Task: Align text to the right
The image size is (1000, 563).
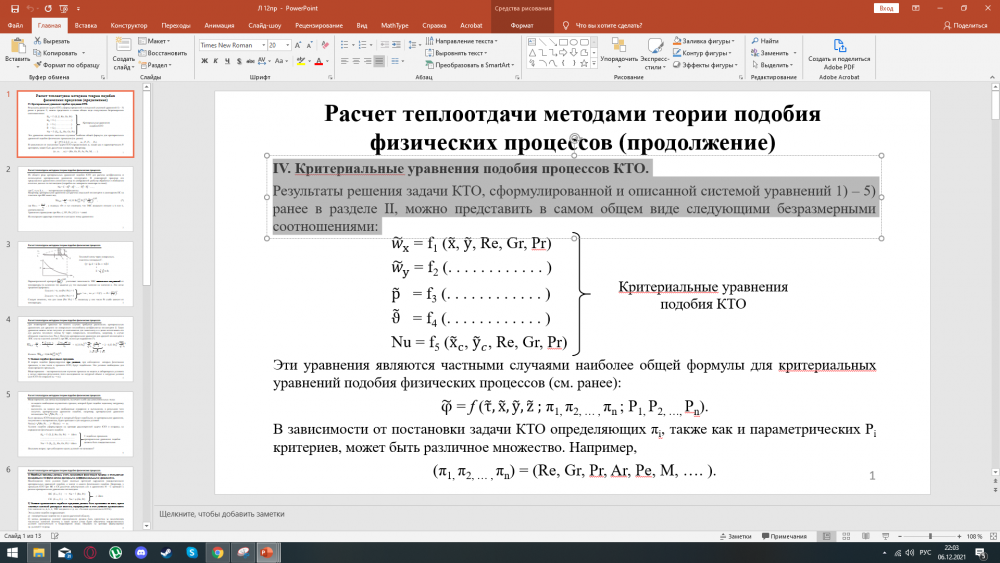Action: click(367, 61)
